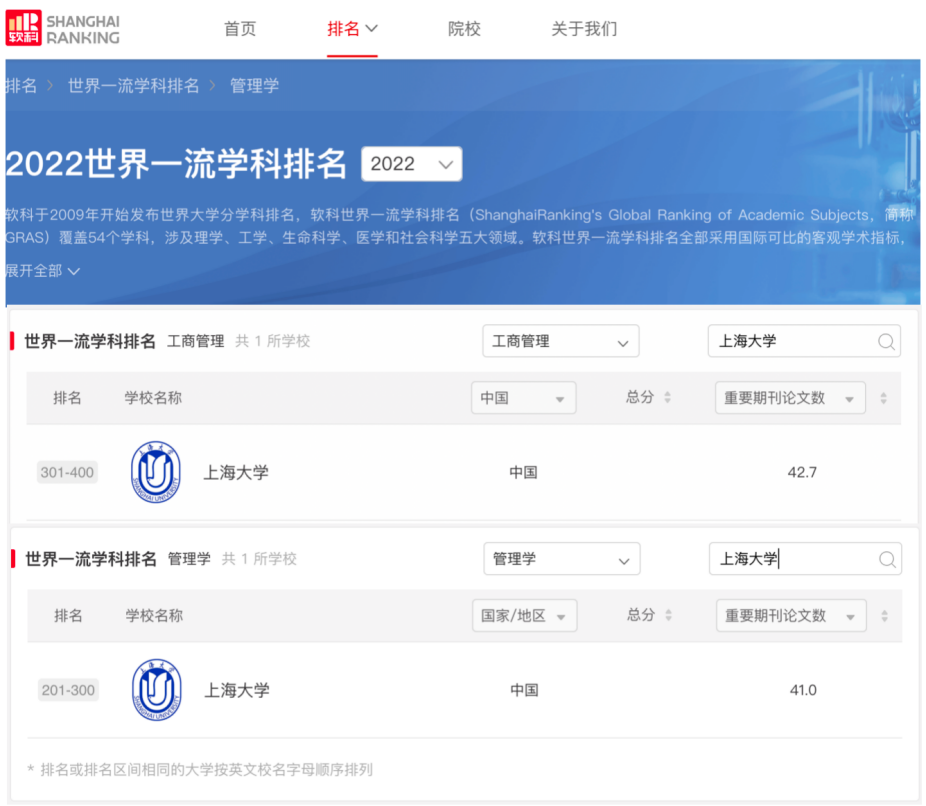Click the 排名 column header in 管理学 table

click(x=69, y=616)
